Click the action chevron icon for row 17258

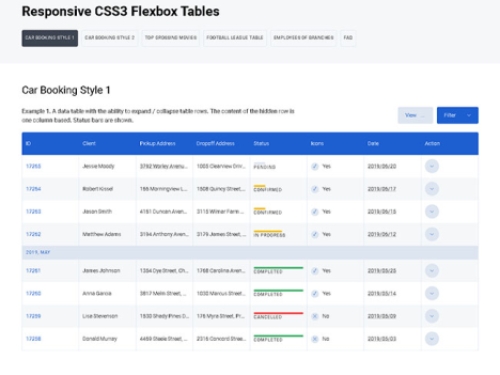click(432, 339)
